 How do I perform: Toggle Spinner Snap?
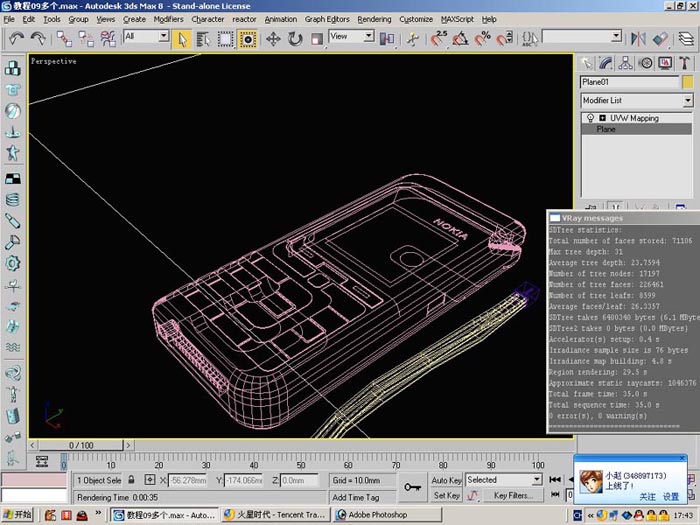tap(504, 39)
